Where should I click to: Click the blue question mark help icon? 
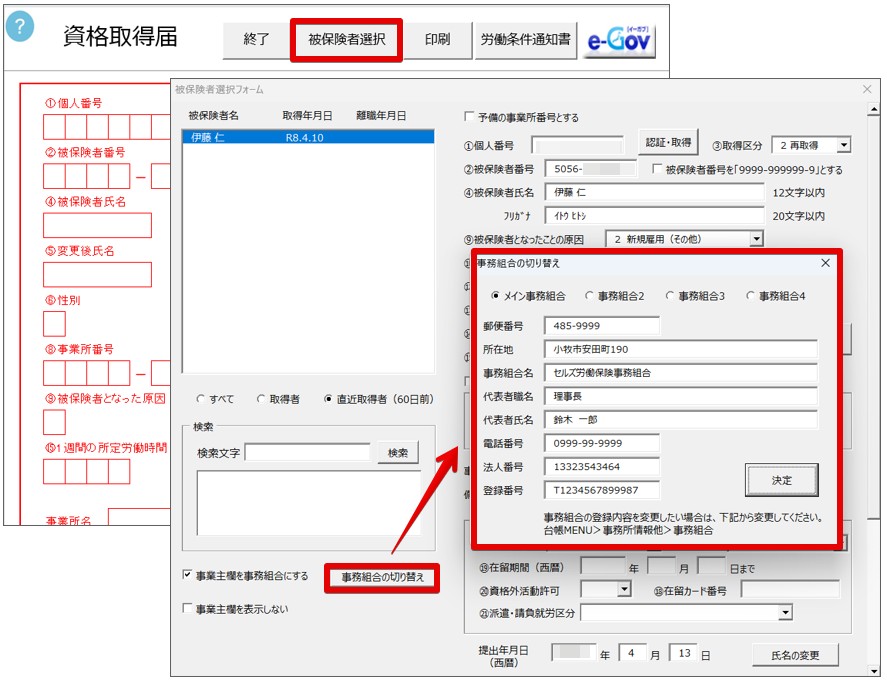(x=20, y=27)
